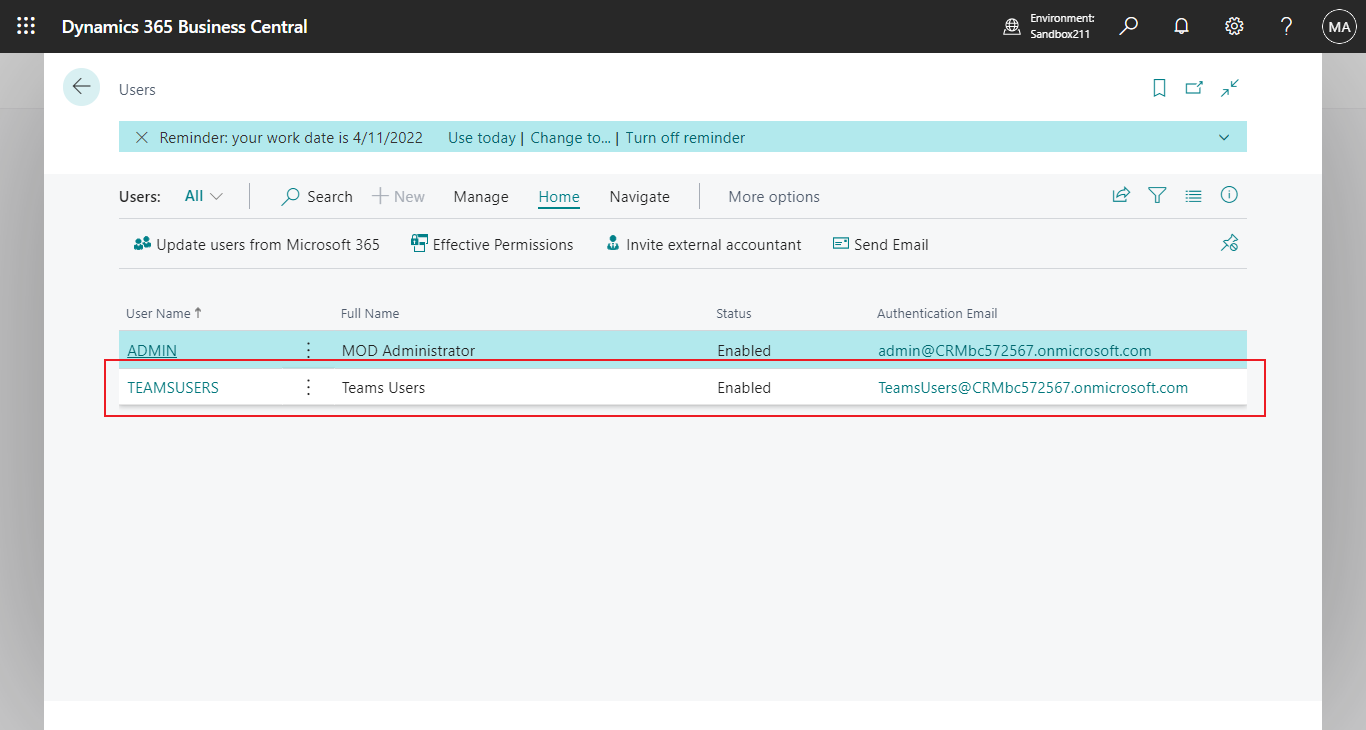Open the ADMIN user link
The image size is (1366, 730).
pos(152,351)
